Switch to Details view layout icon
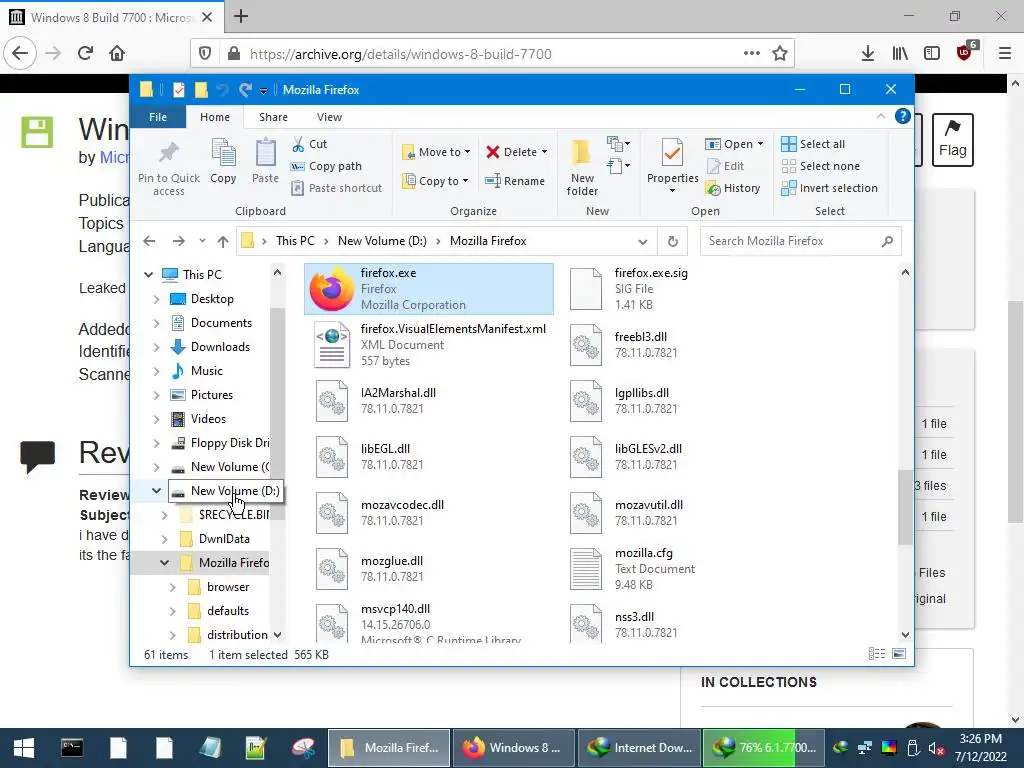Screen dimensions: 1024x768 click(x=877, y=654)
